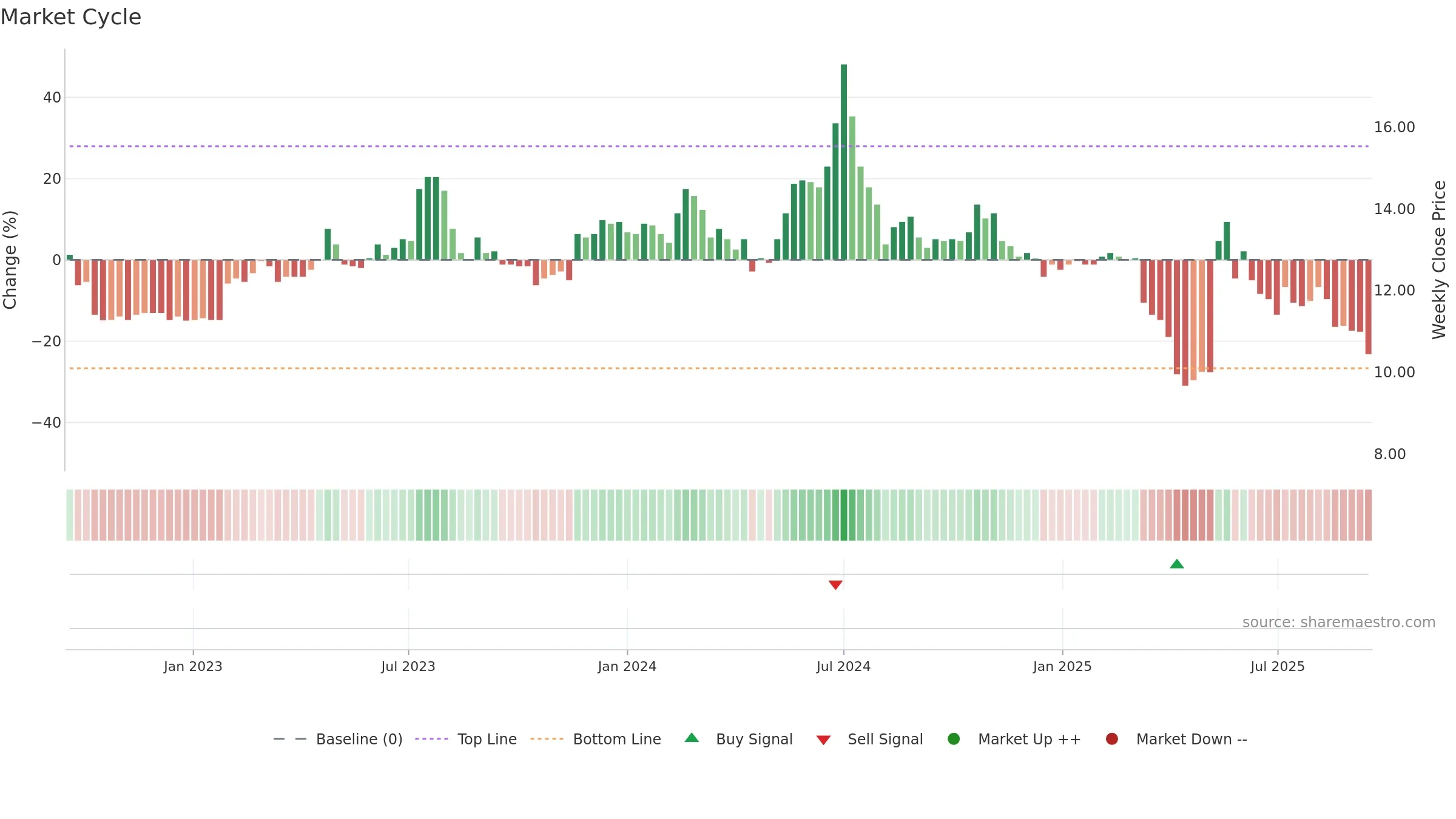Click the red Sell Signal triangle icon in legend

(823, 740)
